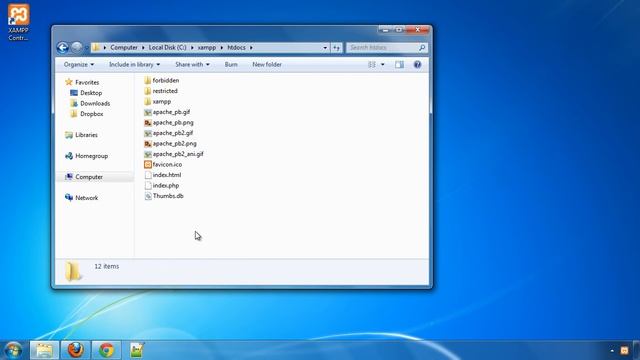Go back using the Explorer back arrow
640x360 pixels.
click(x=62, y=48)
